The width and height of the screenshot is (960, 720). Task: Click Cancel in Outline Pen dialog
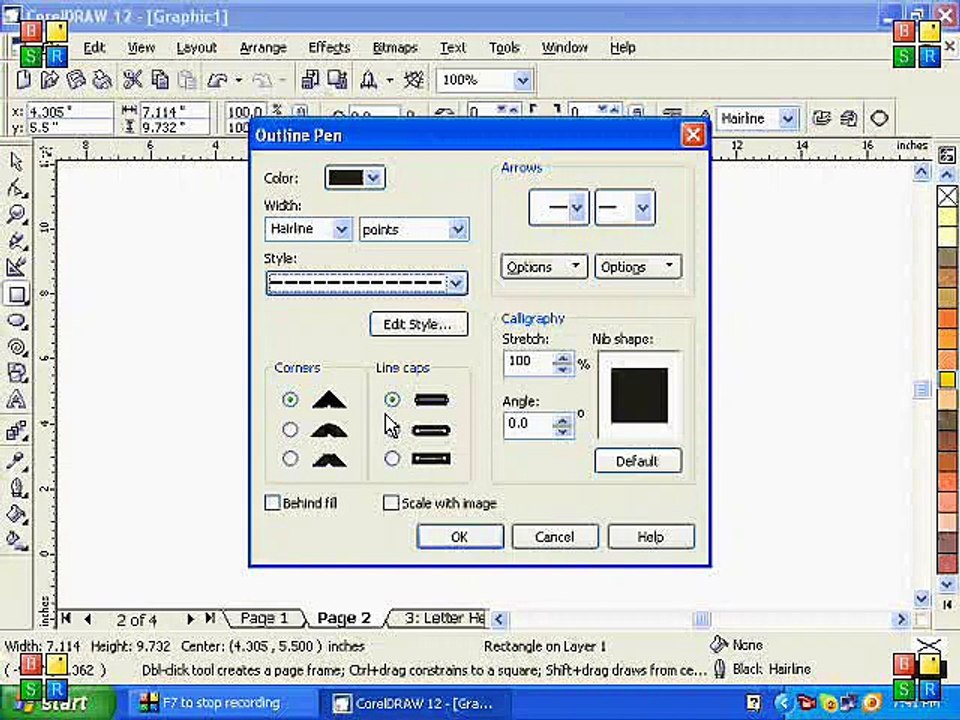[555, 537]
